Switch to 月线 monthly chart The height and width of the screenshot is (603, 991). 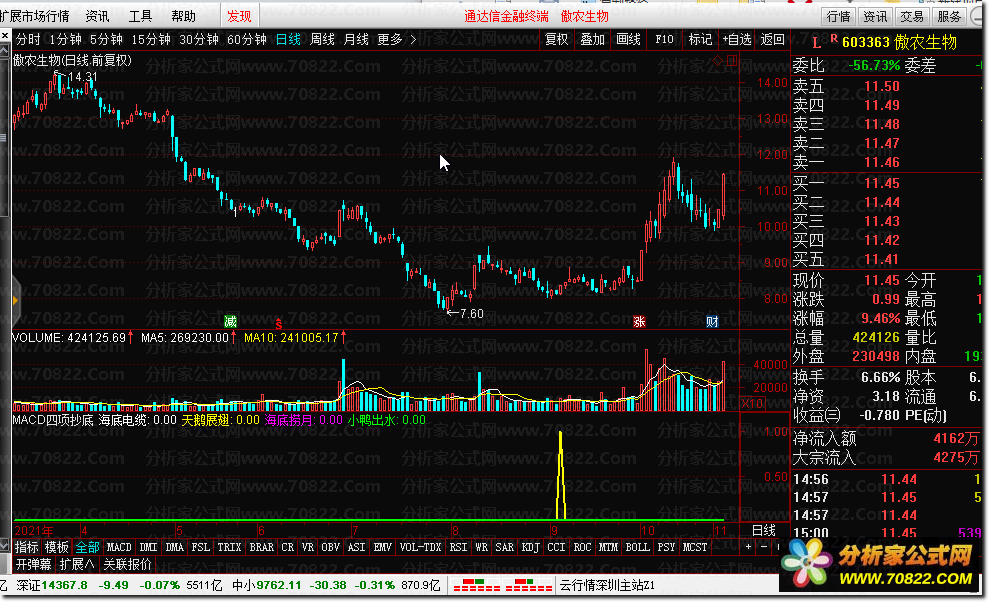[x=356, y=39]
